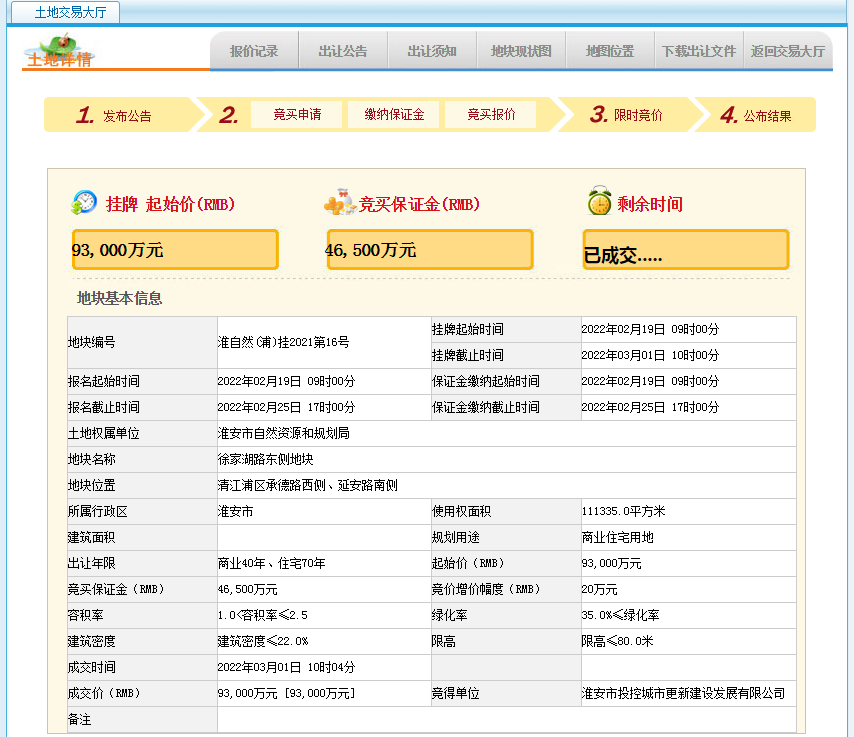Click the area value 111335.0平方米
Viewport: 854px width, 737px height.
click(624, 511)
